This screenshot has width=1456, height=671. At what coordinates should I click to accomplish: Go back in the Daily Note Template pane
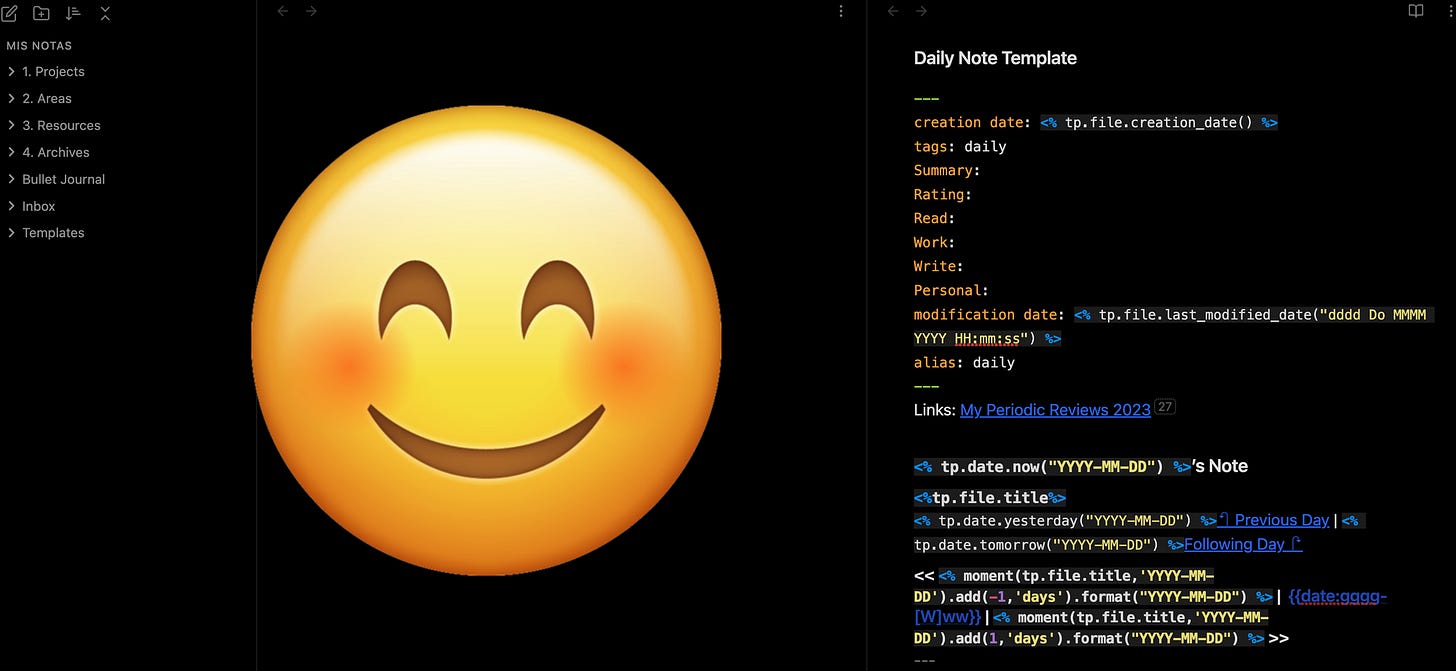[893, 11]
